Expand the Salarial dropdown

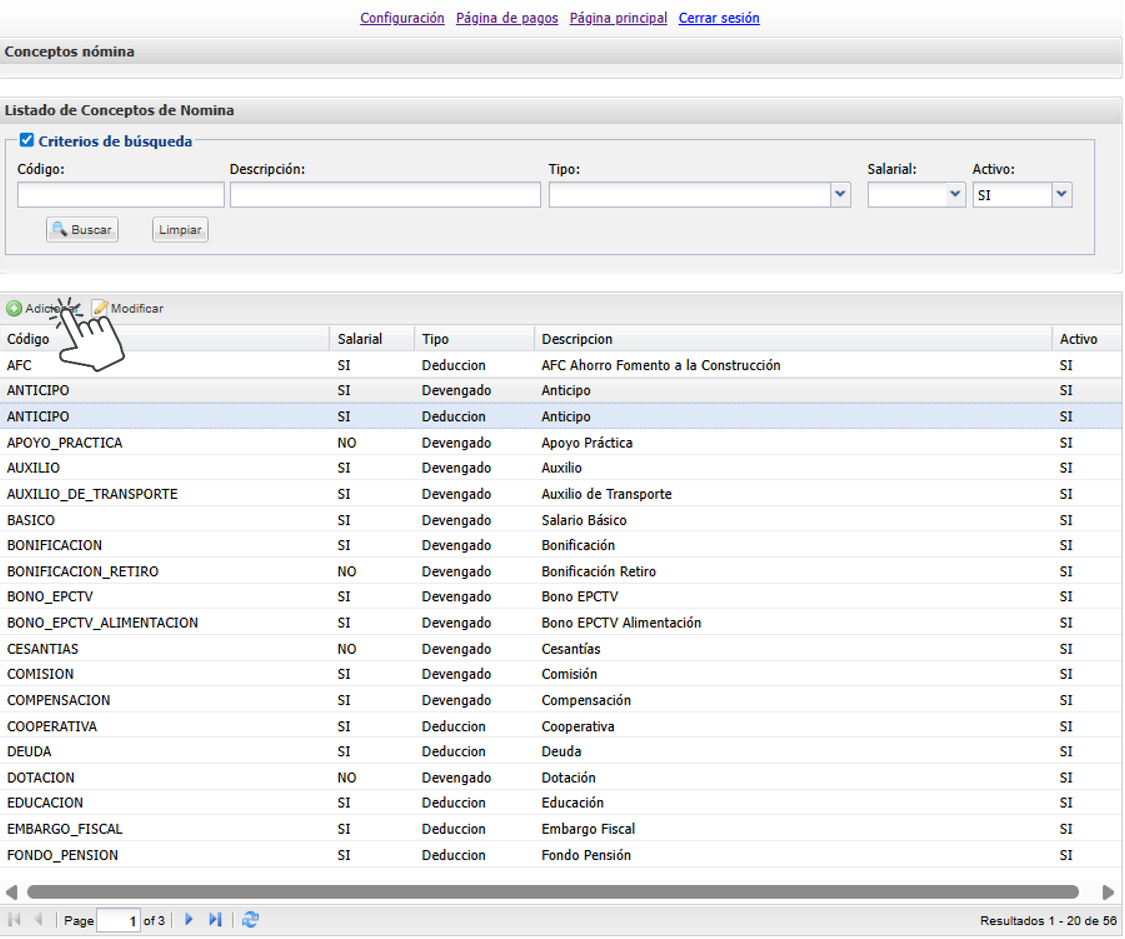(x=955, y=196)
